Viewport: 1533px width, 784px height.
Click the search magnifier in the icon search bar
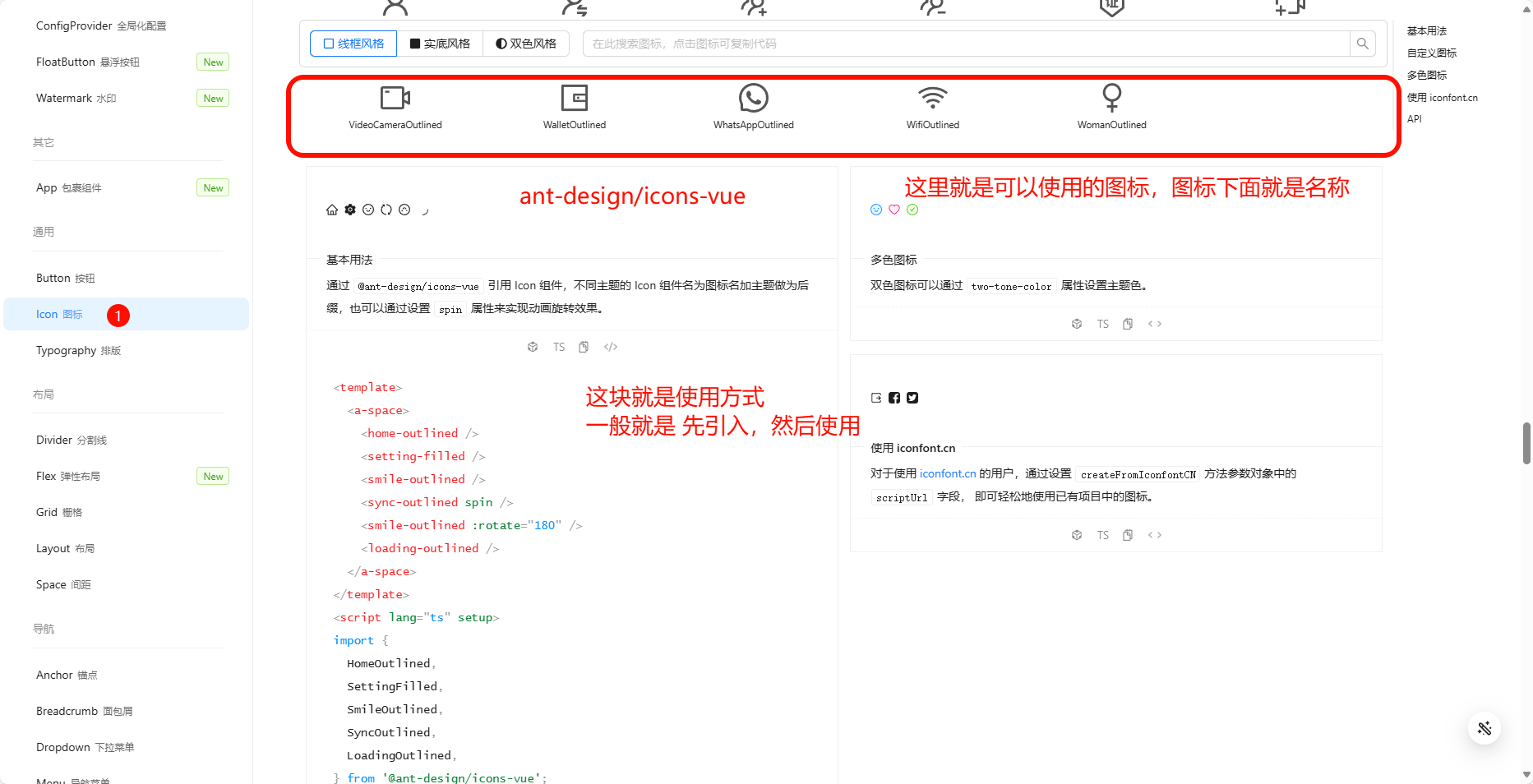(x=1362, y=43)
